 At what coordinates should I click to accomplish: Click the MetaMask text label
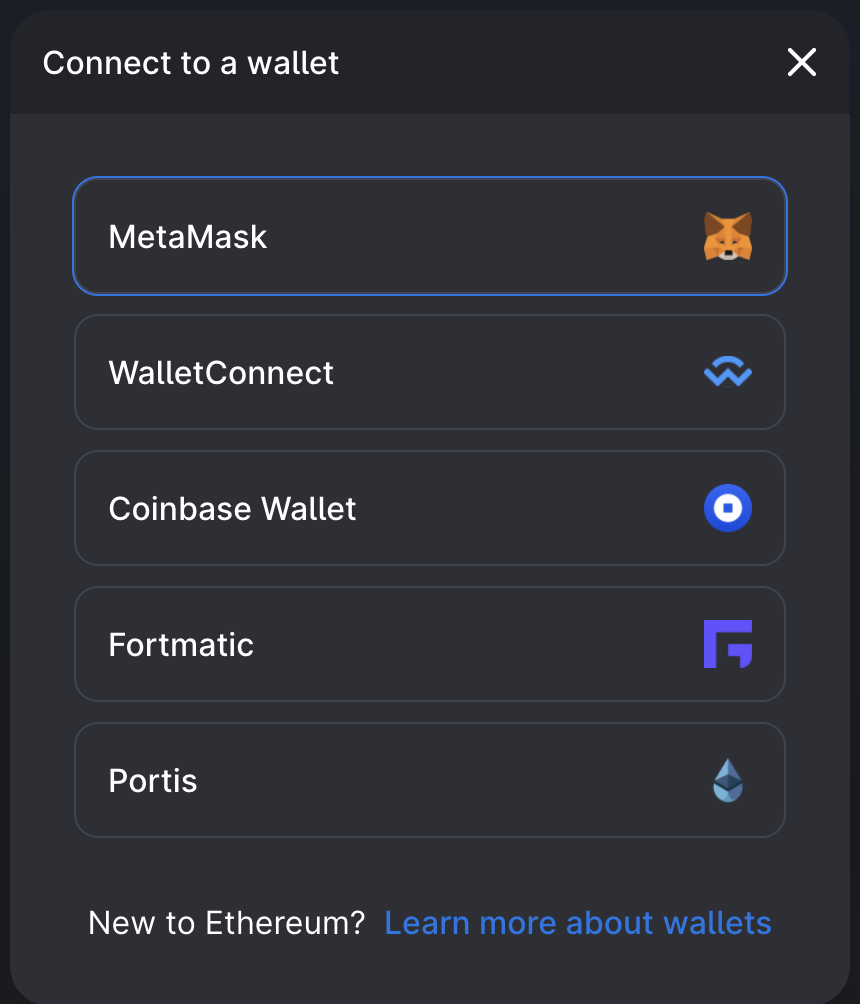point(188,237)
